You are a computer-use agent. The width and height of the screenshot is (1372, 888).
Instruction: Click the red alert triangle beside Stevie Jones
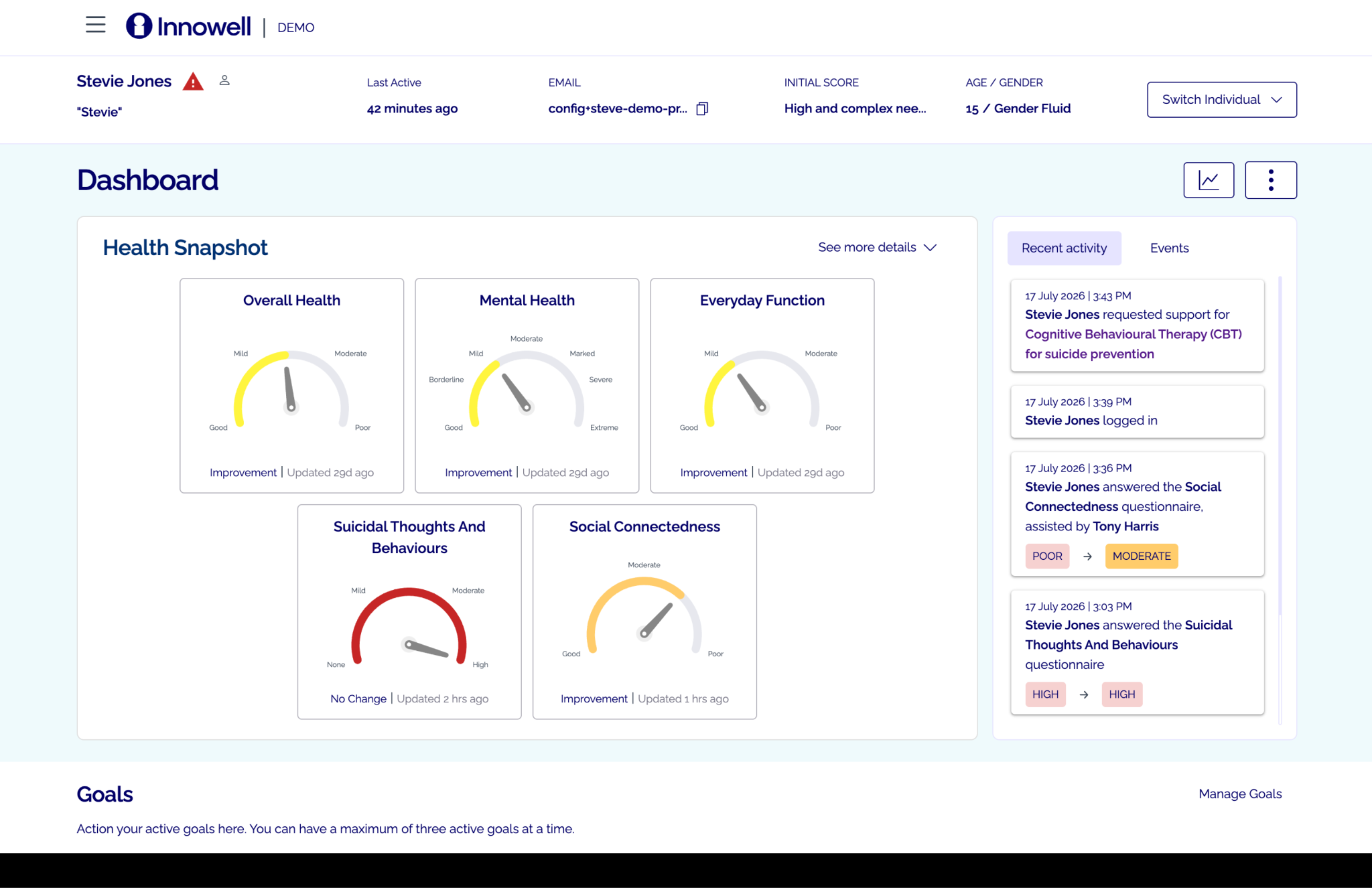tap(193, 82)
